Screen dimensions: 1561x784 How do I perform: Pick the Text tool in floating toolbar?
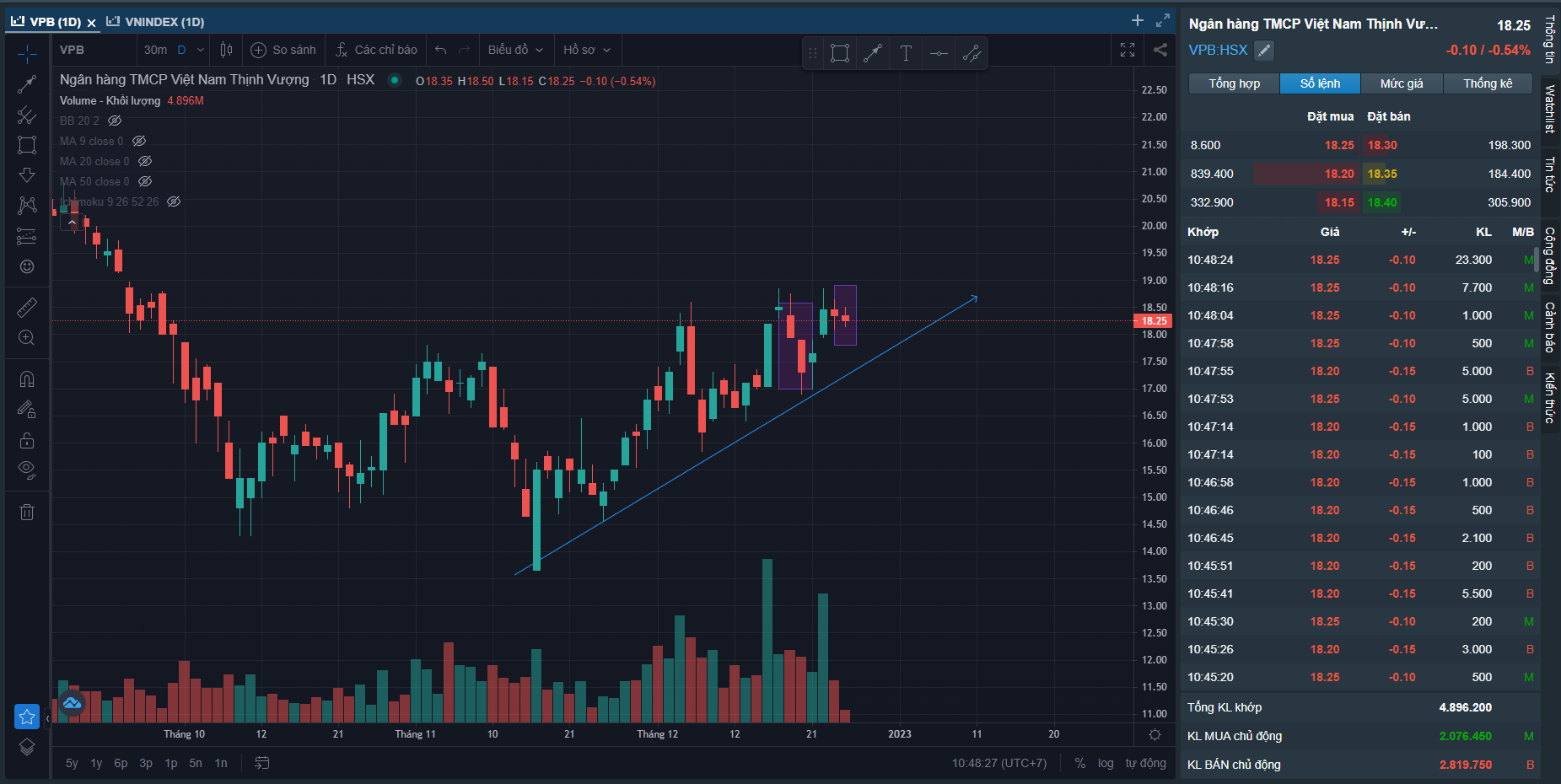click(x=906, y=54)
